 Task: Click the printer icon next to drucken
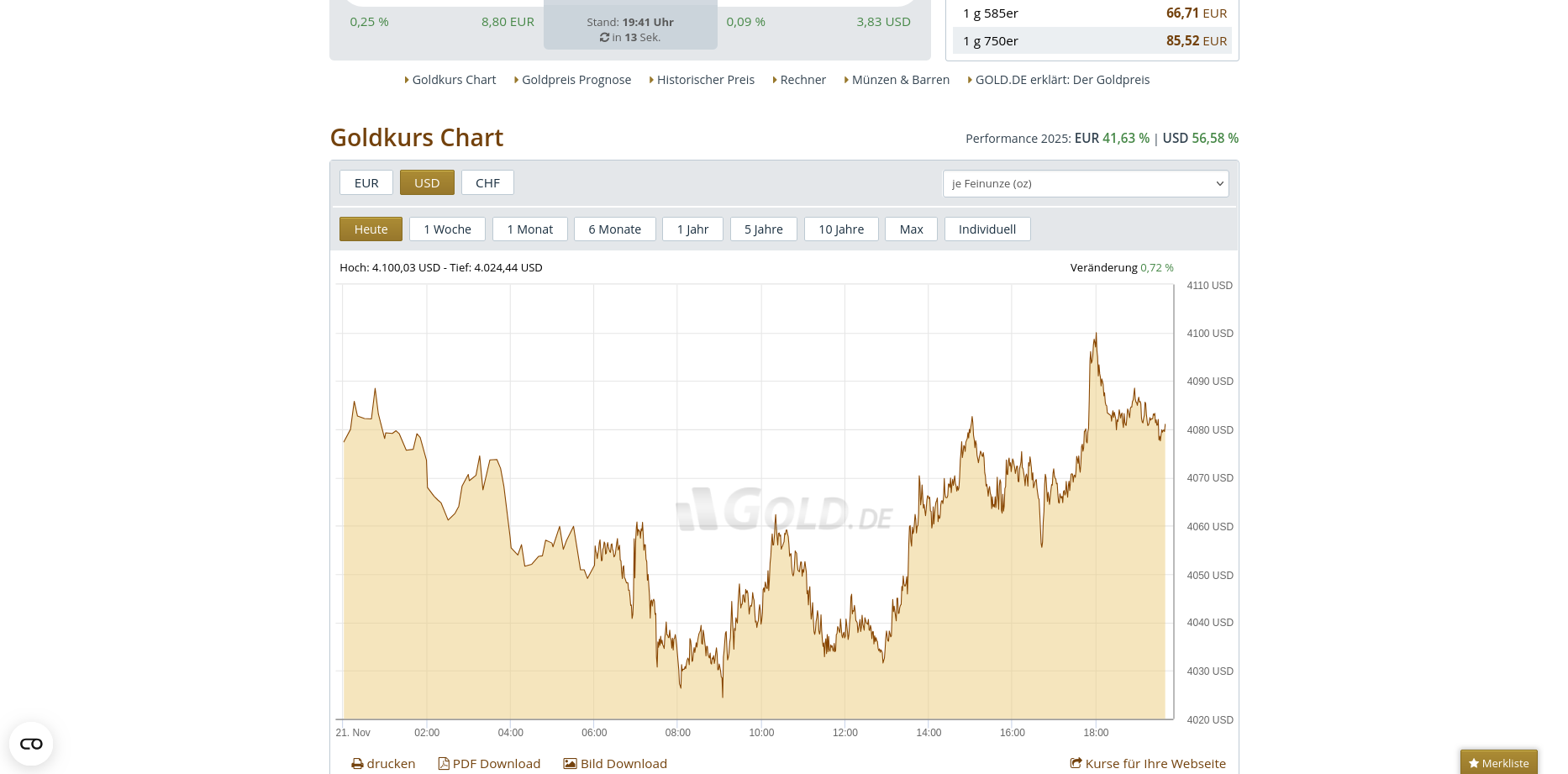click(357, 764)
